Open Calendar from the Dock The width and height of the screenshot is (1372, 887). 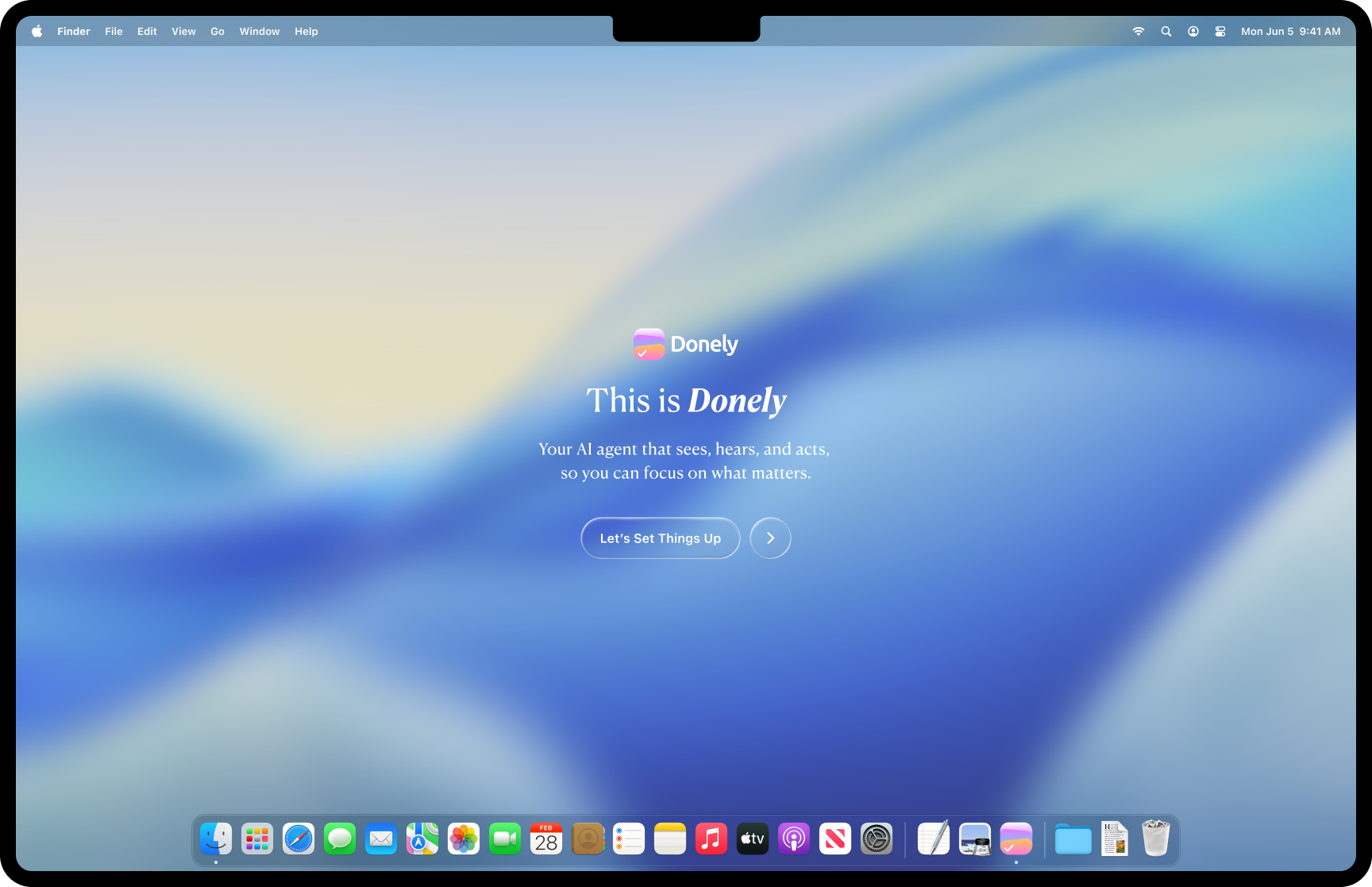pos(546,839)
